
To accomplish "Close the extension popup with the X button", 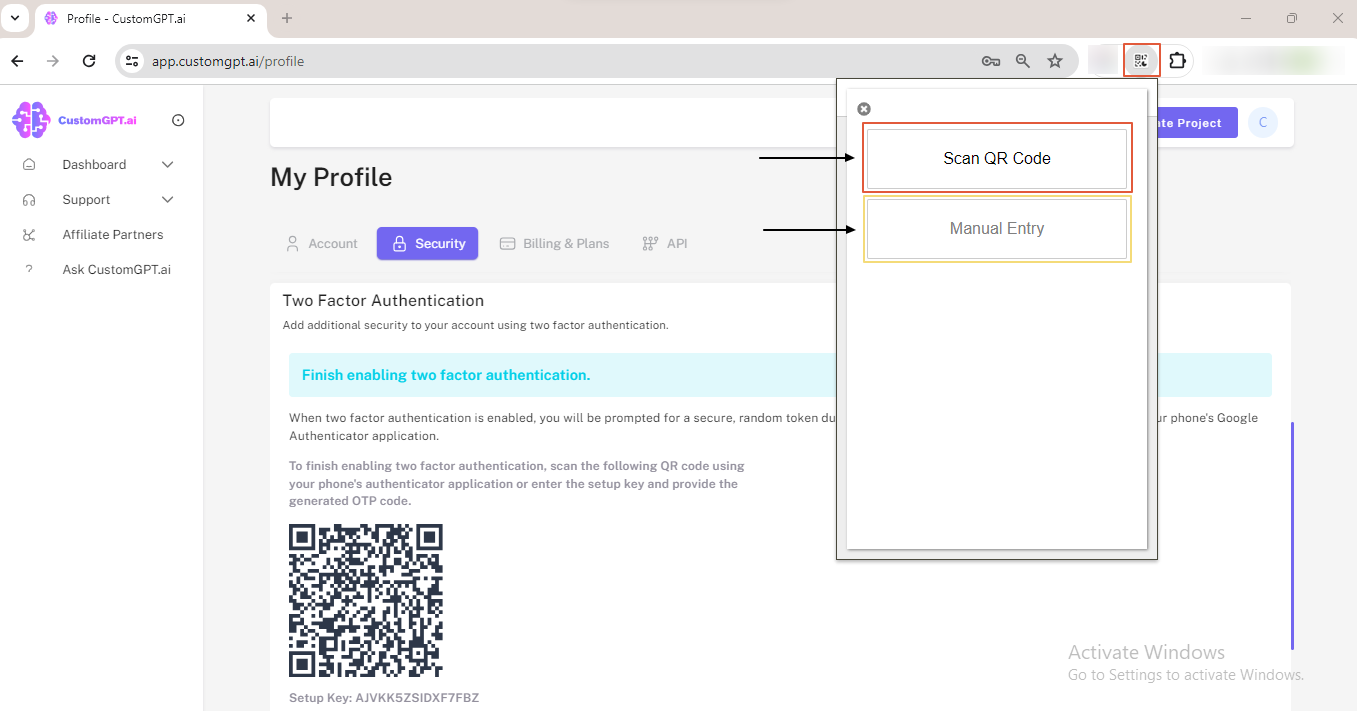I will pyautogui.click(x=863, y=108).
